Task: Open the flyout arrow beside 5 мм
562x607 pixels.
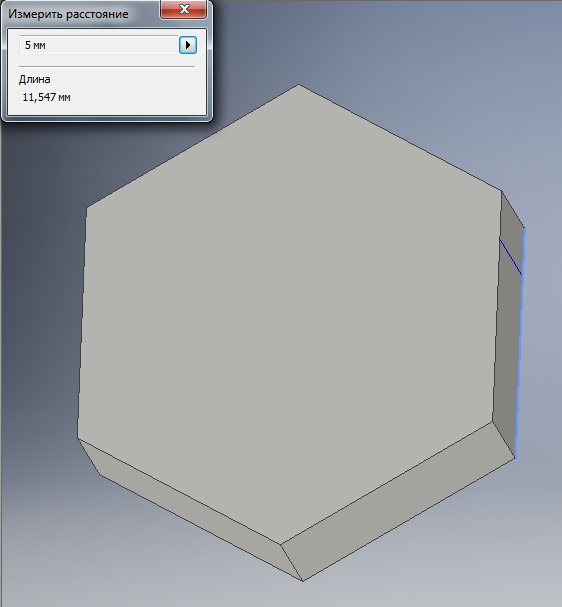Action: pos(188,45)
